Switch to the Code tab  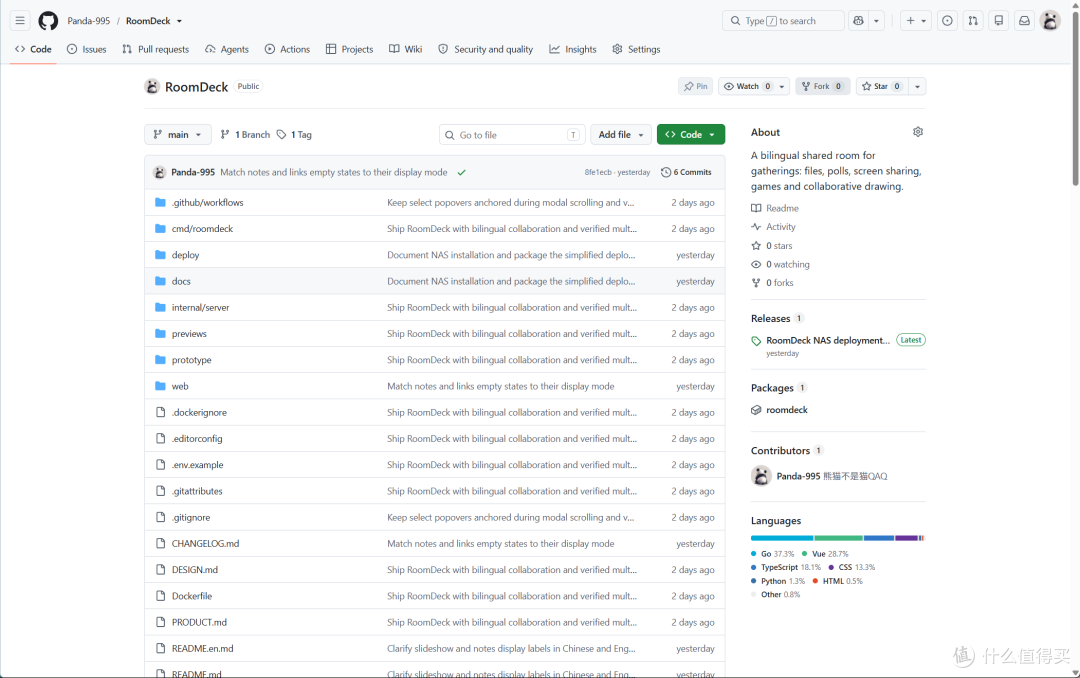coord(33,49)
